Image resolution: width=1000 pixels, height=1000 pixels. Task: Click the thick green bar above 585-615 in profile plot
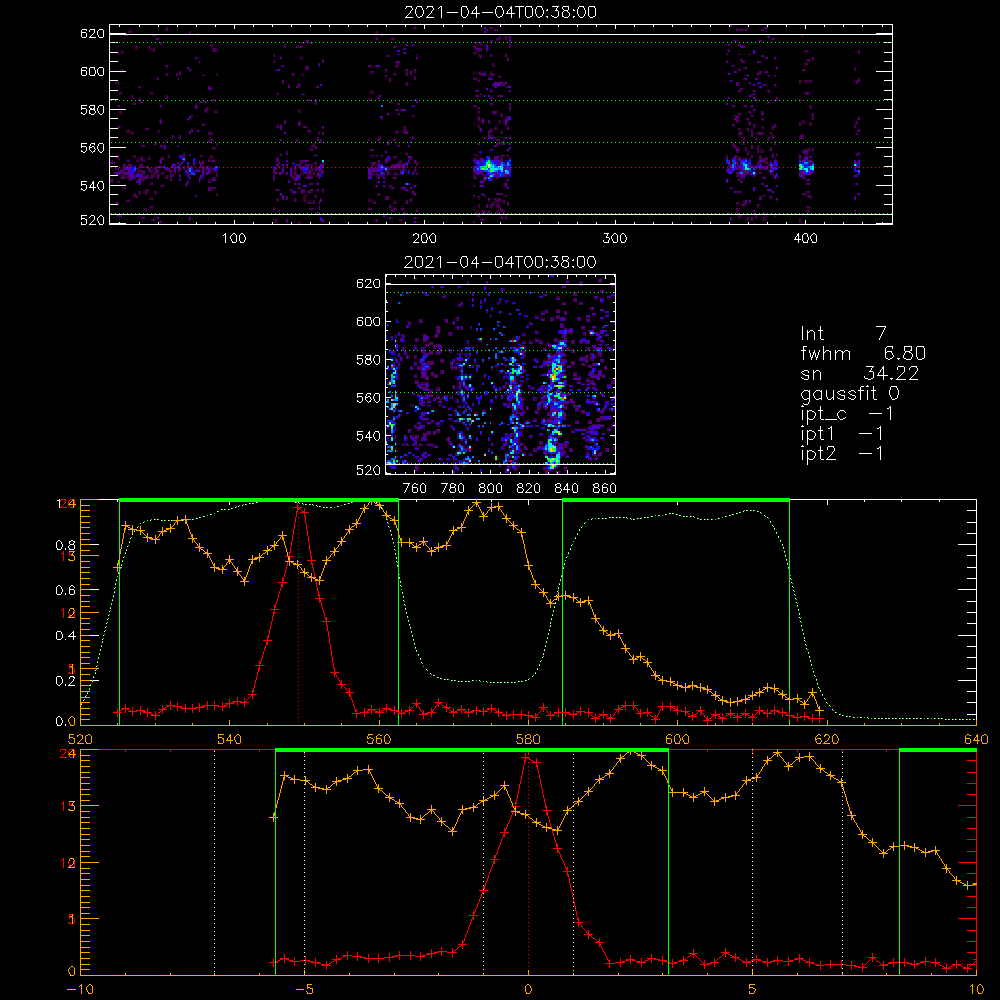click(676, 500)
